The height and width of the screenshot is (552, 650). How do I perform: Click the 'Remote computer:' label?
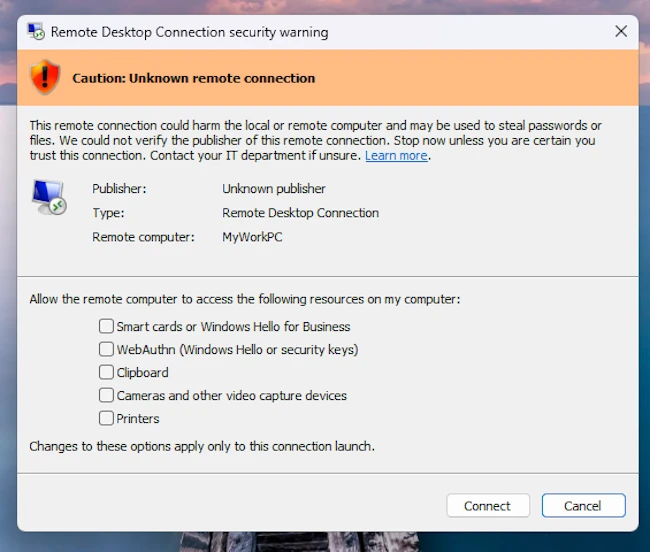[x=143, y=237]
